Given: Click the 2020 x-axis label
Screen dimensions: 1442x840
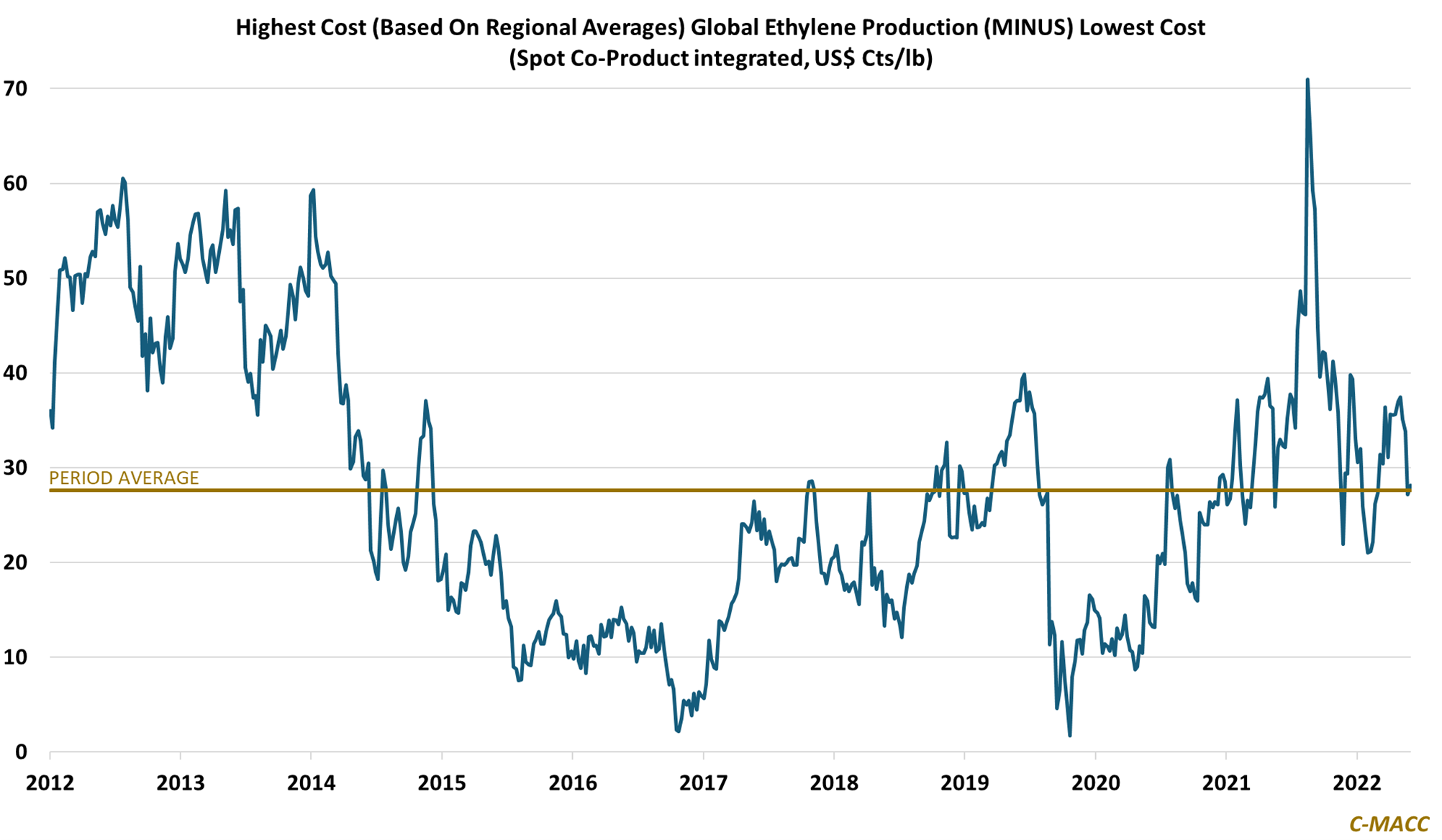Looking at the screenshot, I should [1095, 782].
